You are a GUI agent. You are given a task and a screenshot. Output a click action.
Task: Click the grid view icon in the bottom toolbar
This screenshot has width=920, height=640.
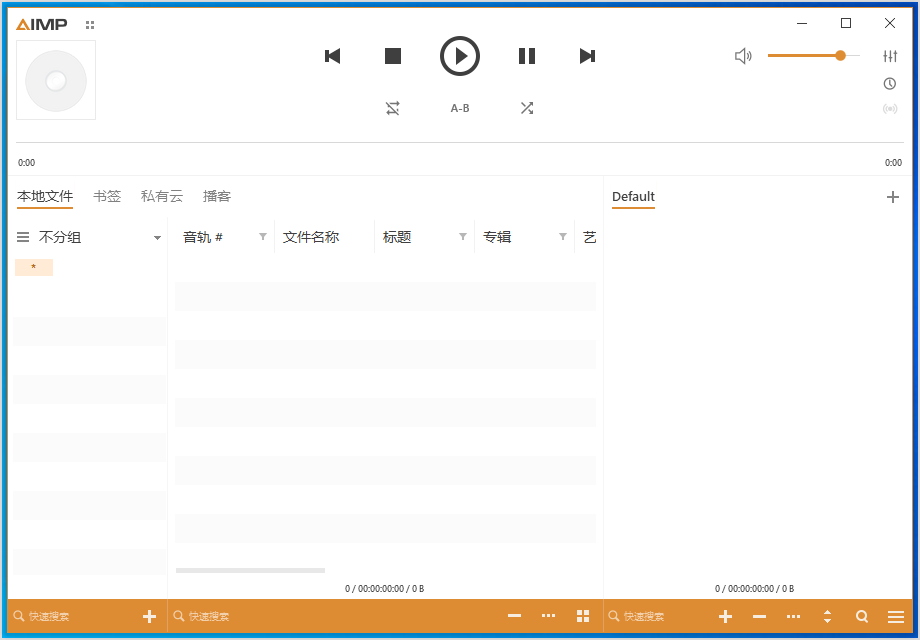click(x=582, y=616)
